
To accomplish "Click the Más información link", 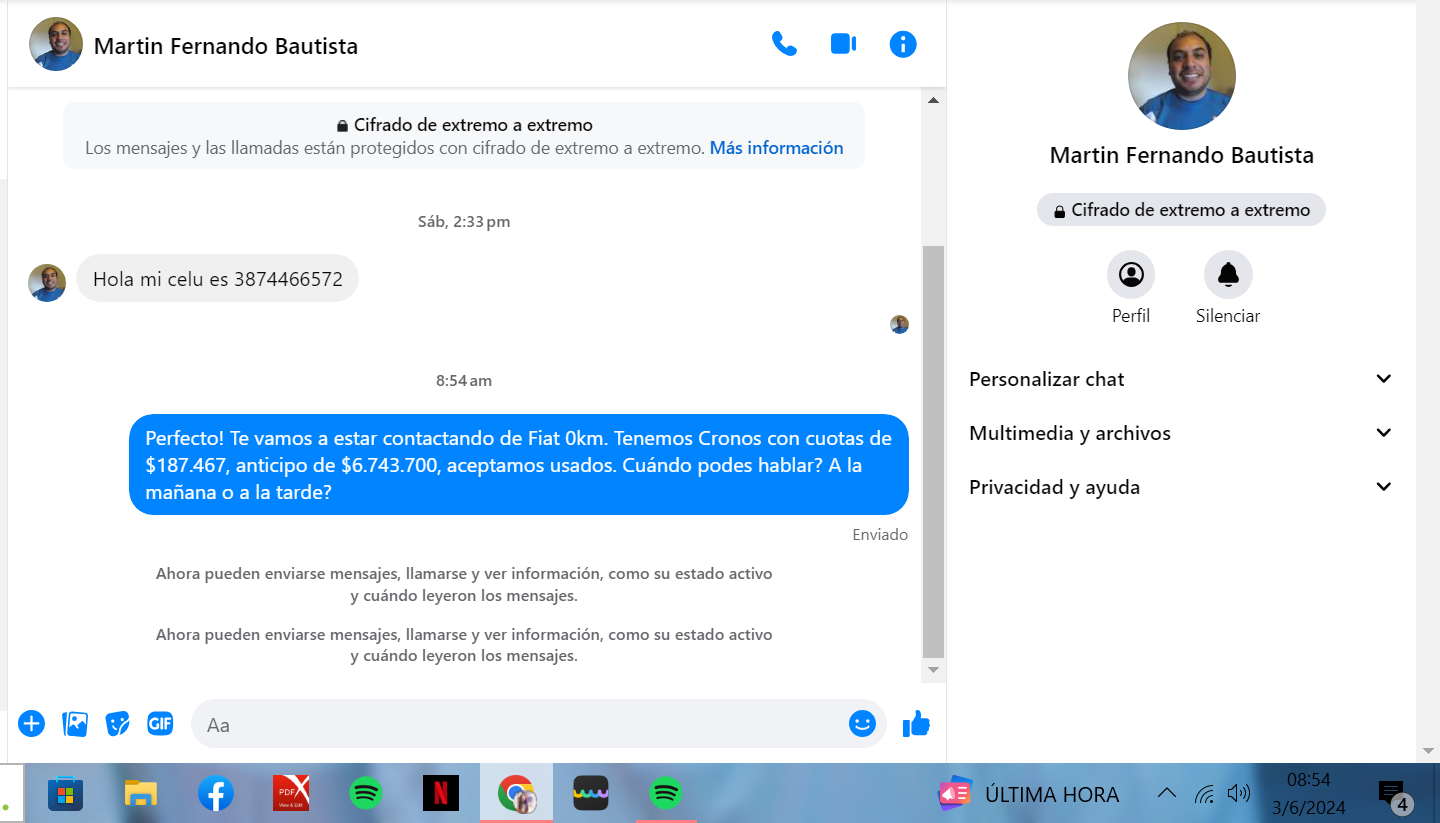I will (777, 148).
